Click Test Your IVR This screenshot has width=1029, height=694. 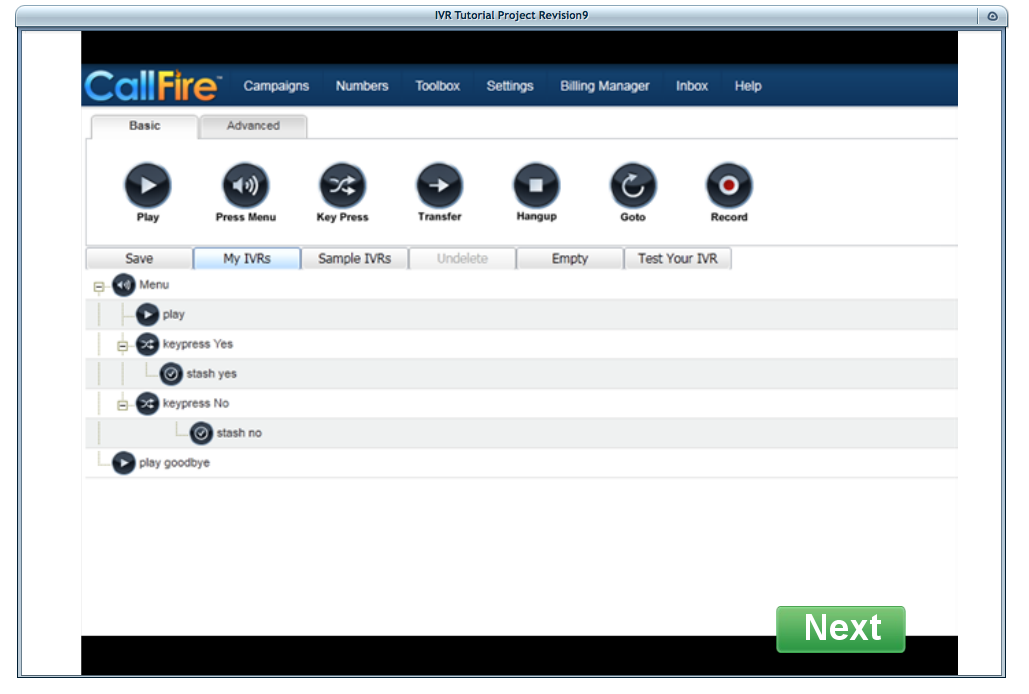click(677, 258)
